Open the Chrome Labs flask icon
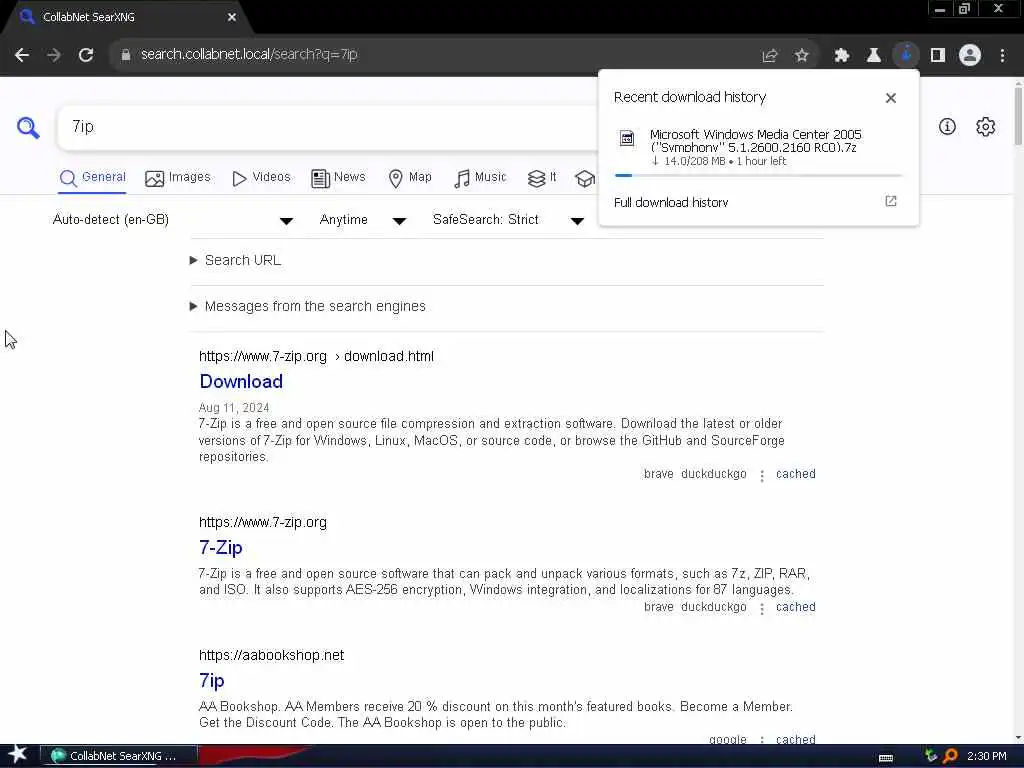The width and height of the screenshot is (1024, 768). (873, 56)
